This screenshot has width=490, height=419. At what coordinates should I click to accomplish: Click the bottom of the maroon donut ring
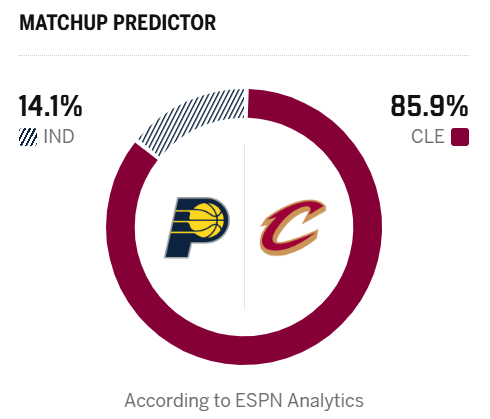244,350
